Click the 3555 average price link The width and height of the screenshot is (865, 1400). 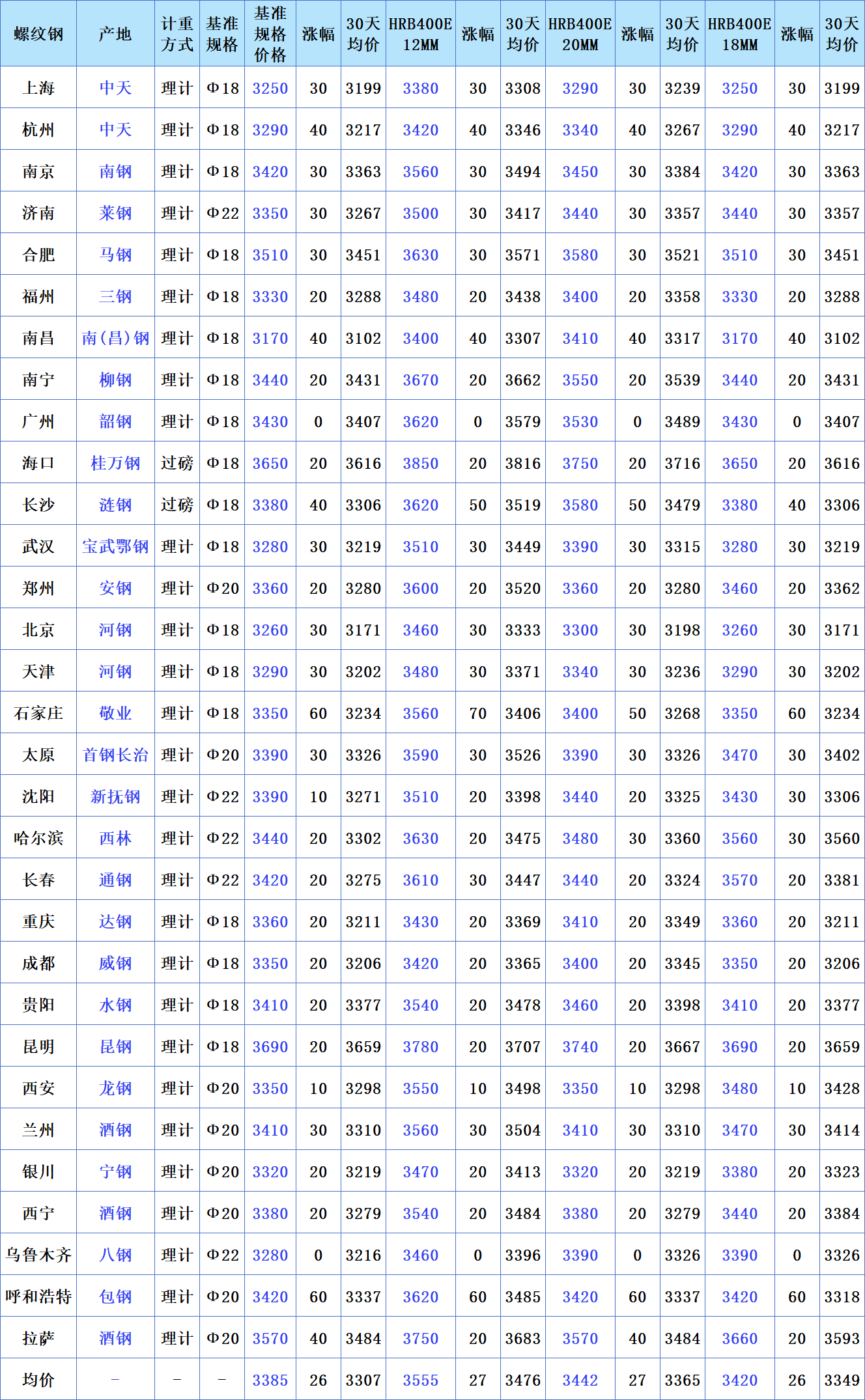(421, 1380)
